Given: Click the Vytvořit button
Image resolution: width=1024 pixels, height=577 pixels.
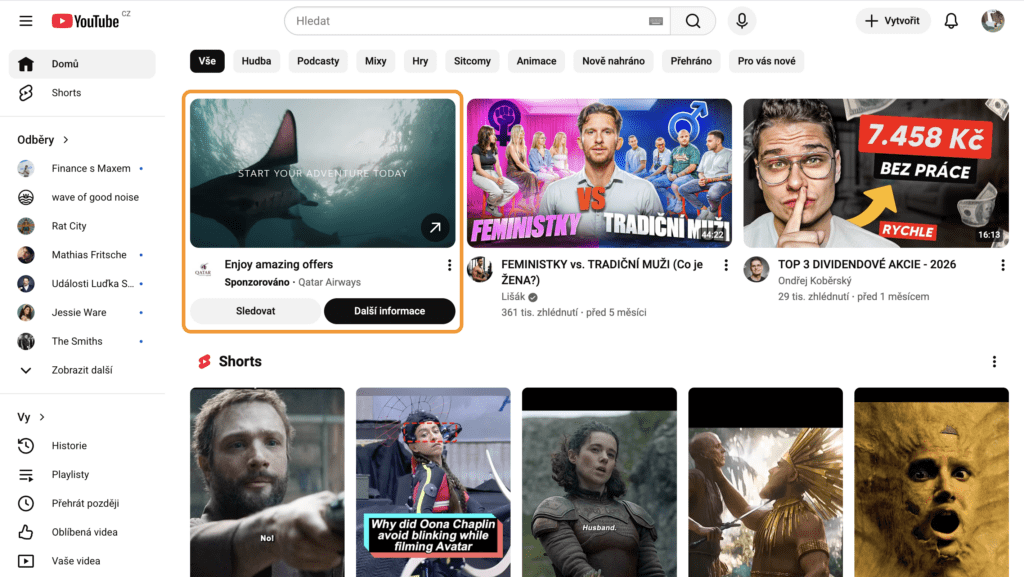Looking at the screenshot, I should pos(893,21).
